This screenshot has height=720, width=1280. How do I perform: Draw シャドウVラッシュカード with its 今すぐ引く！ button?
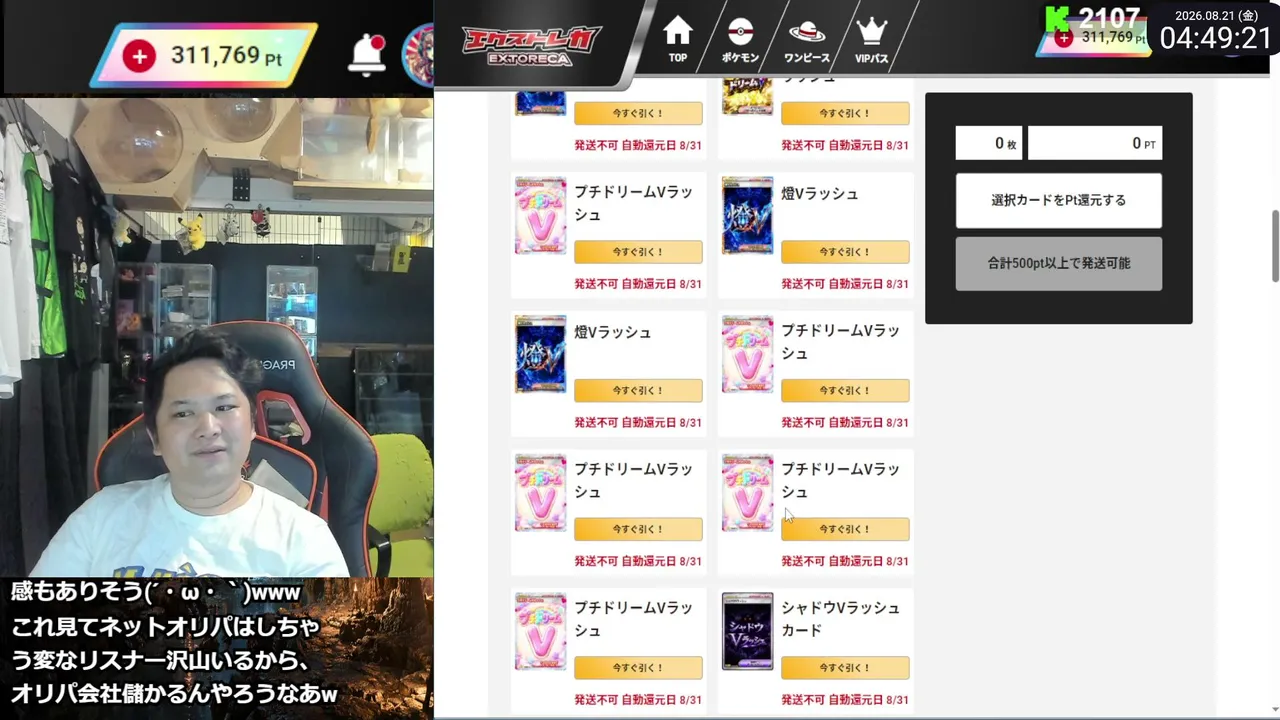pos(845,668)
